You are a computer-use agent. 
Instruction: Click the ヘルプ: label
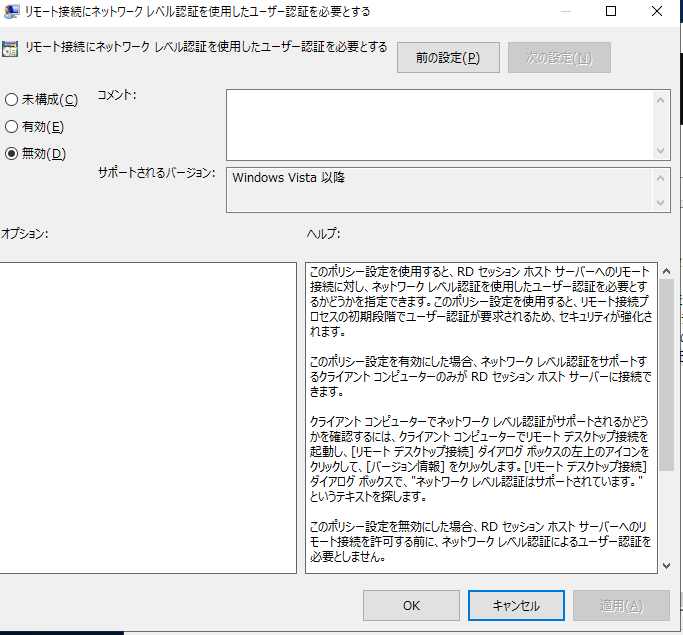point(323,234)
